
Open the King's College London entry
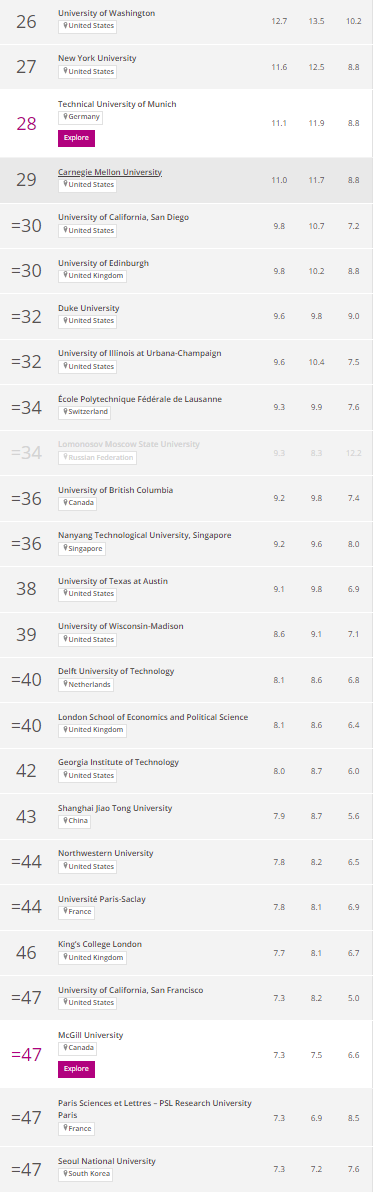tap(100, 943)
